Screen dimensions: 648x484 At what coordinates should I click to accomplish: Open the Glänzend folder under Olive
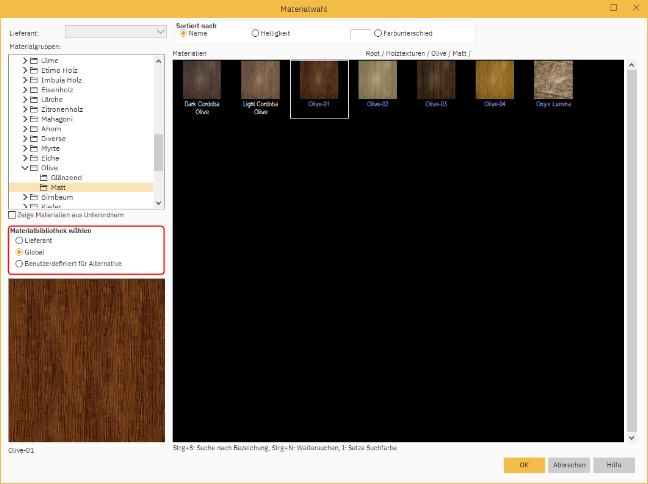click(x=64, y=177)
